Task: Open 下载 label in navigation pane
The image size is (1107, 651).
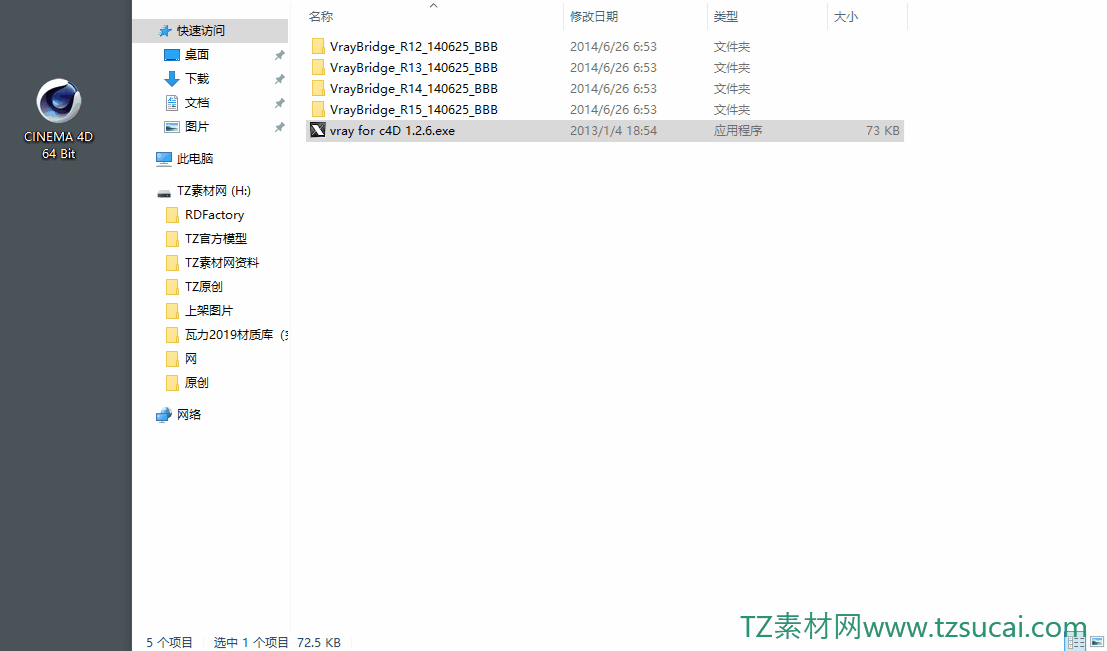Action: [197, 78]
